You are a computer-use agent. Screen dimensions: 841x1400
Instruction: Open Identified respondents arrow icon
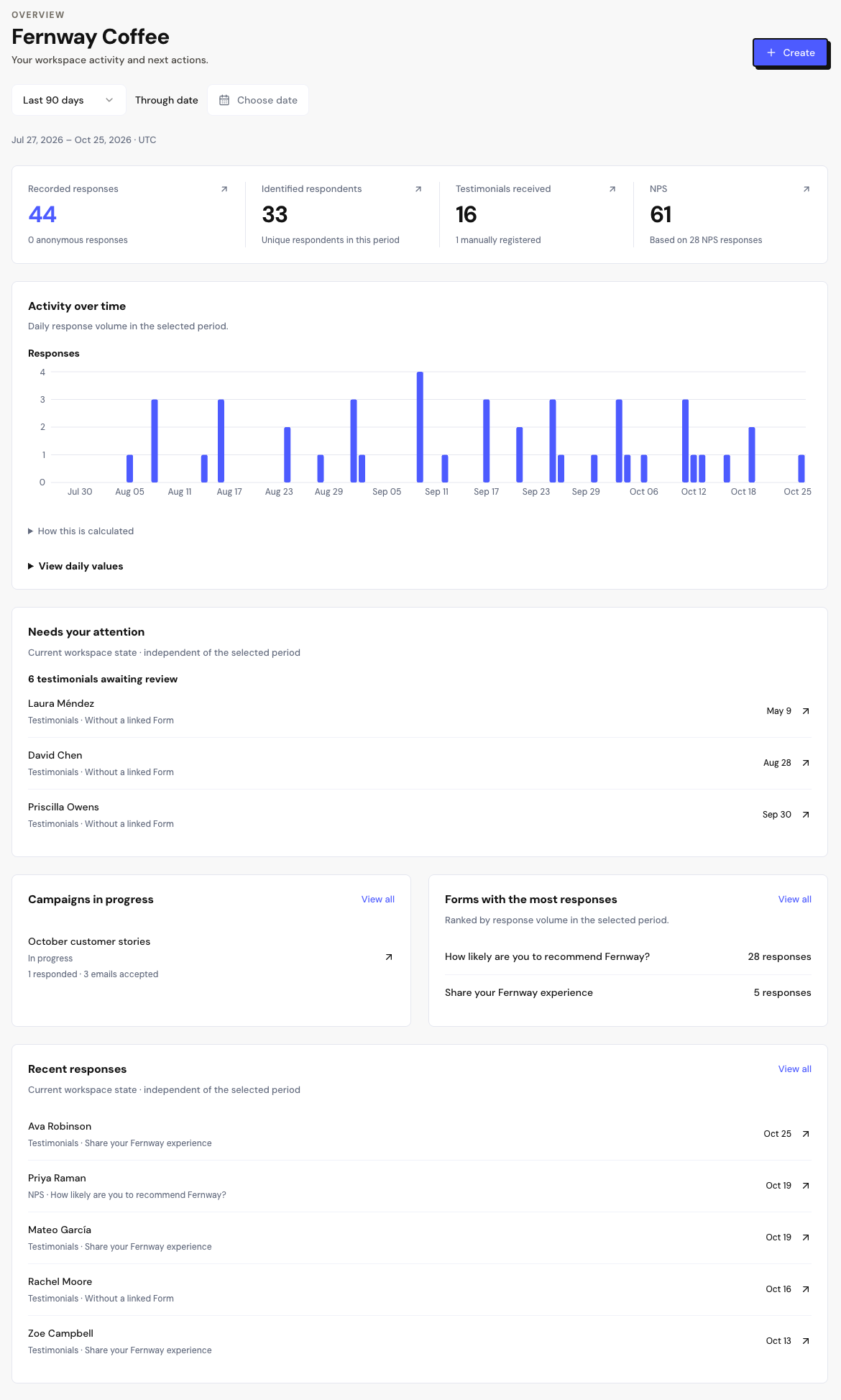pos(418,189)
